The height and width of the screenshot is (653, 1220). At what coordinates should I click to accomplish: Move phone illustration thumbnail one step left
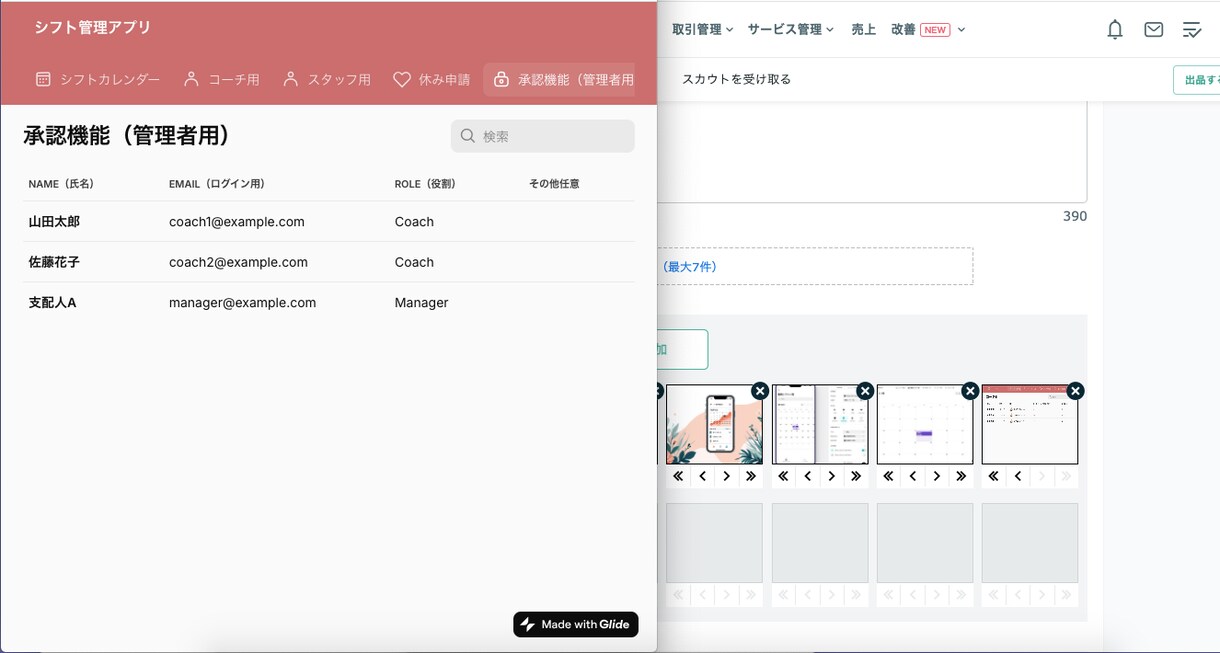[x=703, y=476]
